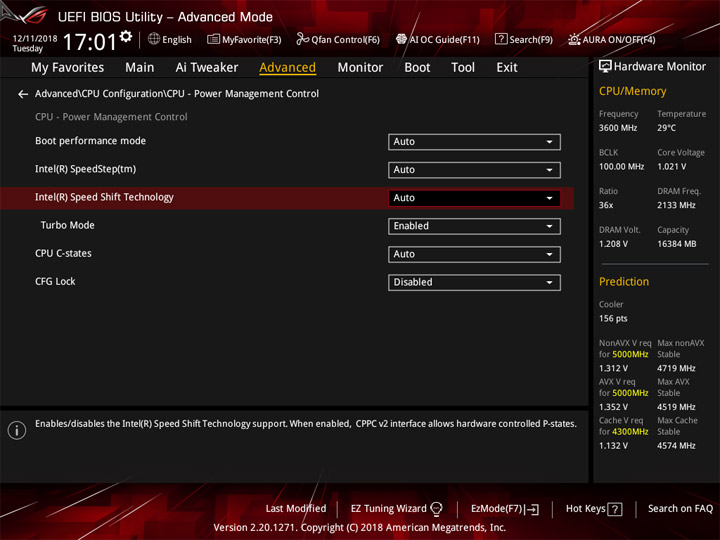Click the 36x ratio value
Viewport: 720px width, 540px height.
606,206
